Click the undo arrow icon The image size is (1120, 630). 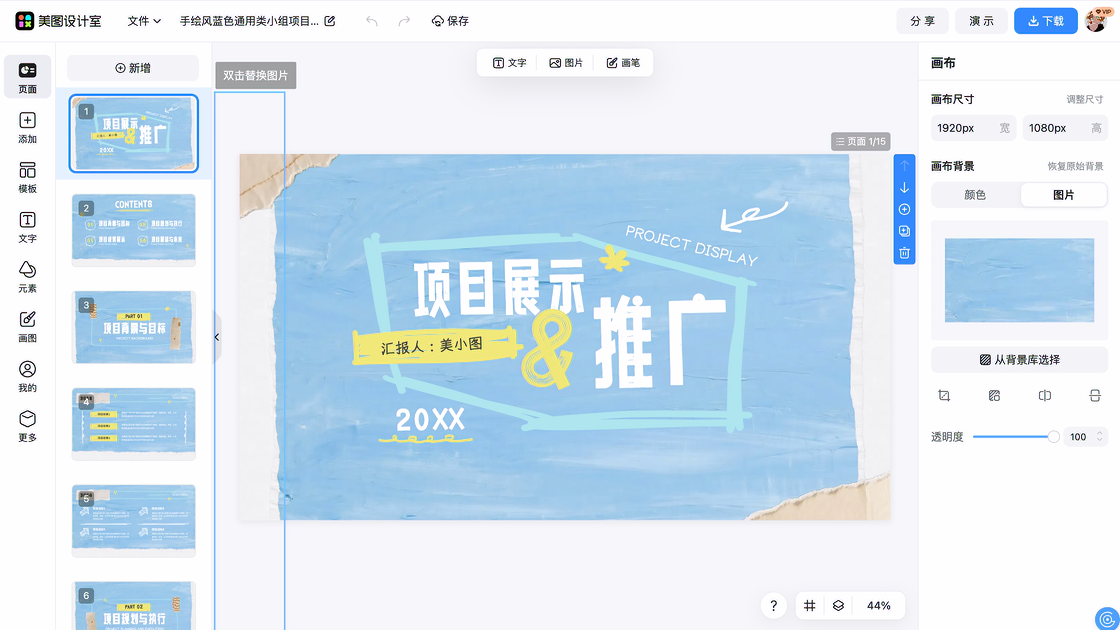click(372, 21)
